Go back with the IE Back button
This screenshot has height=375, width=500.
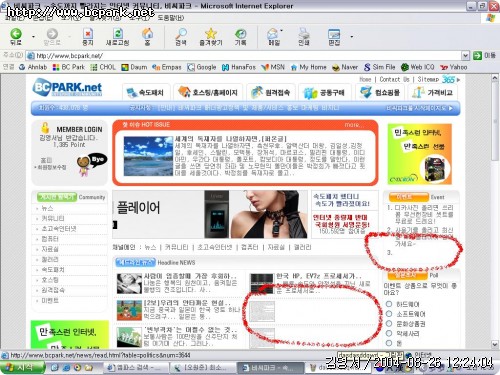click(x=16, y=36)
